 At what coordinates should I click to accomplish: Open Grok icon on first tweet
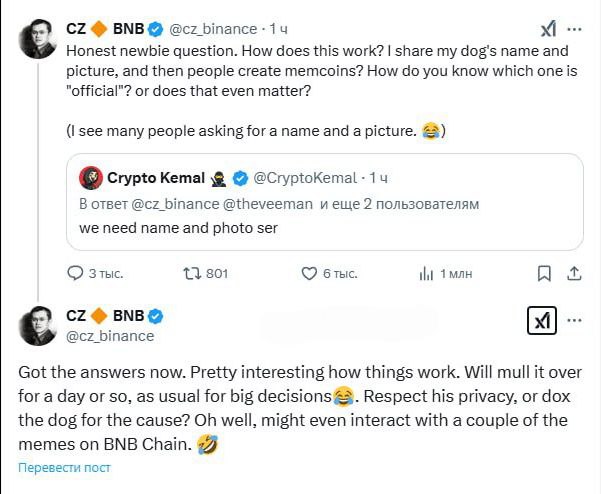pos(549,28)
